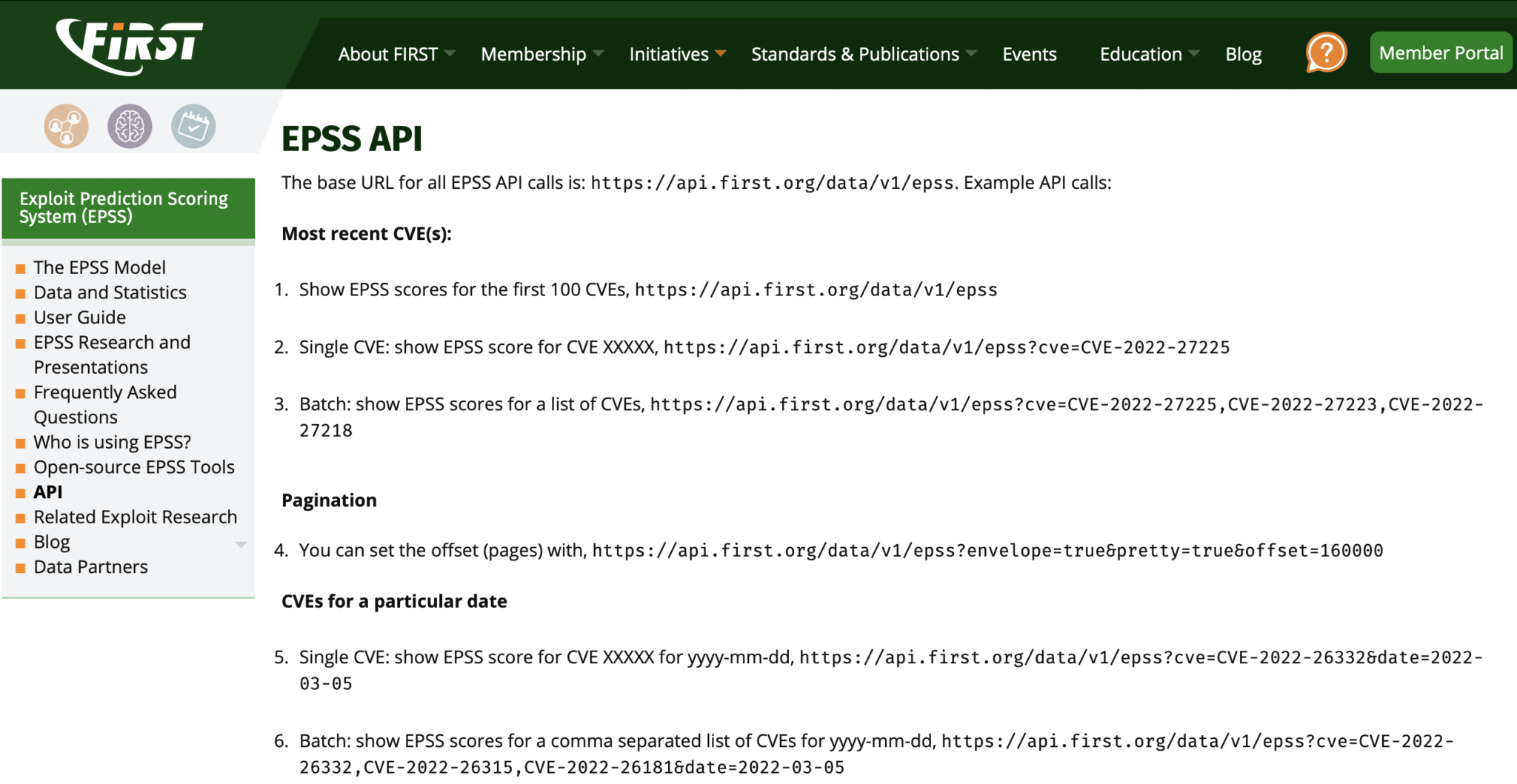The image size is (1517, 784).
Task: Go to Data and Statistics page
Action: [110, 292]
